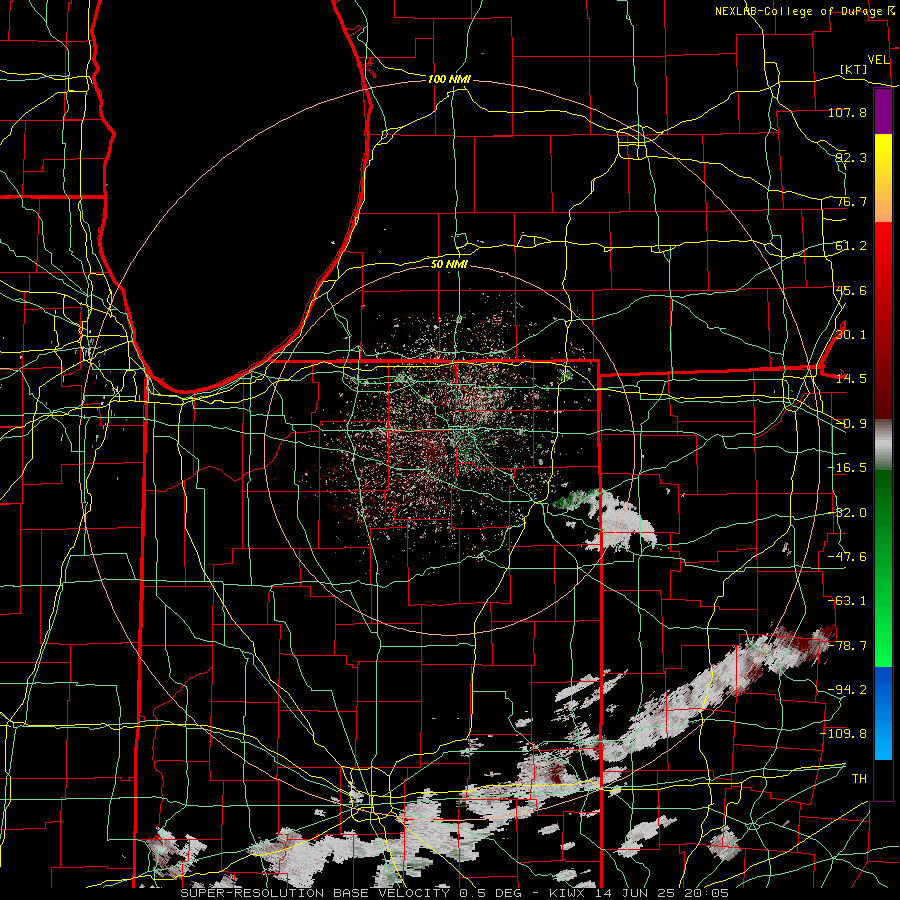Click the VEL legend title

point(878,60)
